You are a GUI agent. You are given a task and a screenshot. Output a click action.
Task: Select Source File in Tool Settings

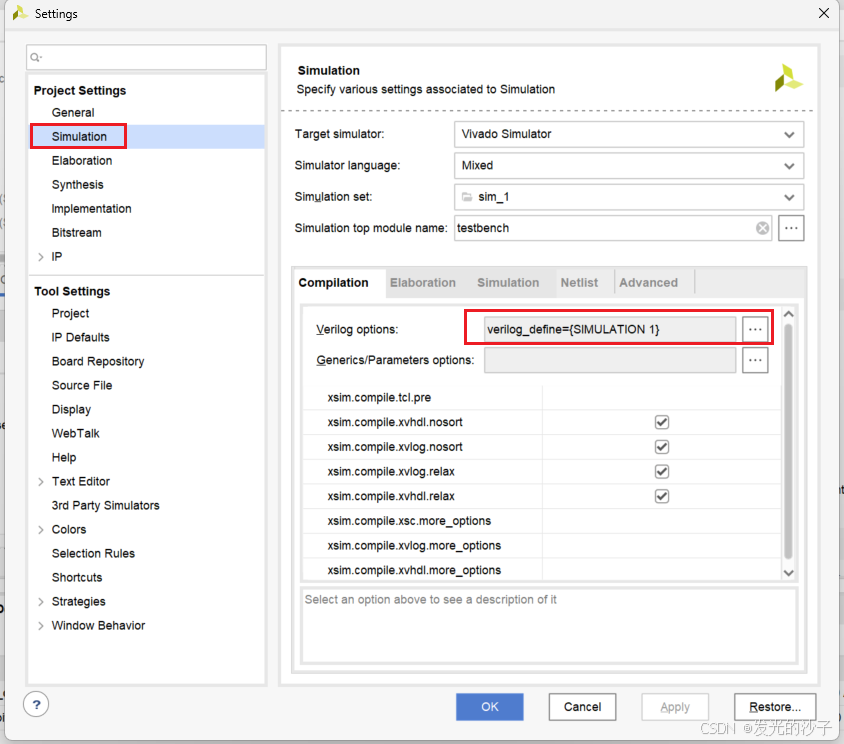point(82,385)
